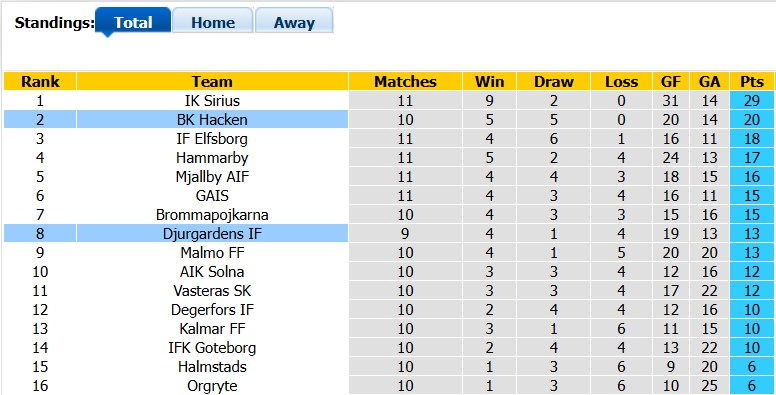Click the GF column header
This screenshot has height=395, width=776.
pyautogui.click(x=671, y=81)
